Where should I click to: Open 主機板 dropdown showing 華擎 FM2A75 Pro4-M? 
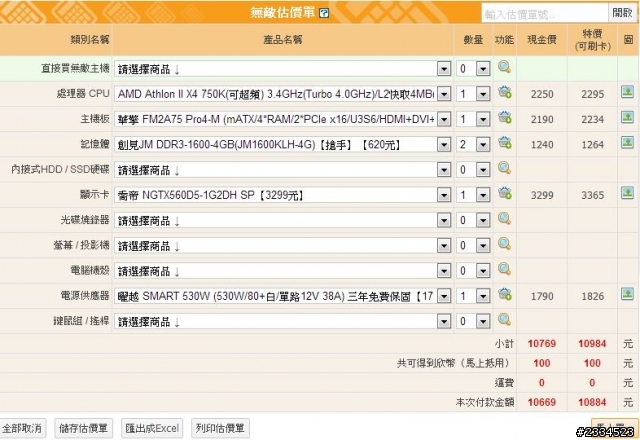[x=282, y=119]
